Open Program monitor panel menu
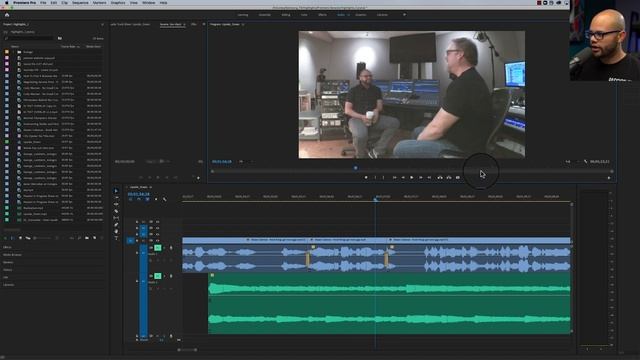Viewport: 640px width, 360px height. coord(243,24)
